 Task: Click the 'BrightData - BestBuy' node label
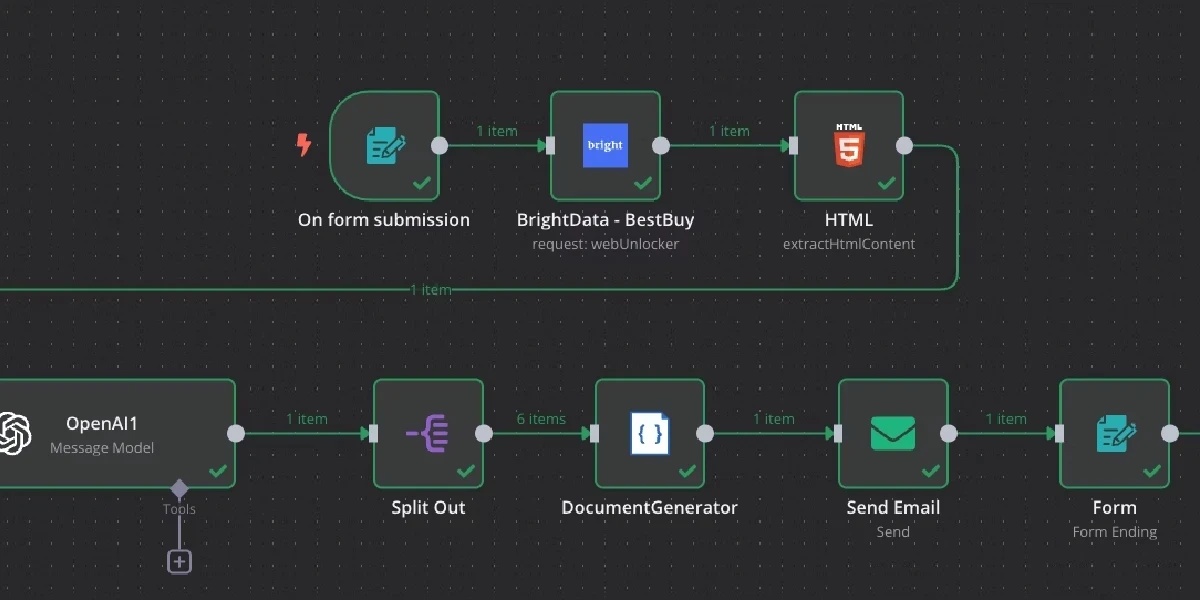[x=605, y=220]
